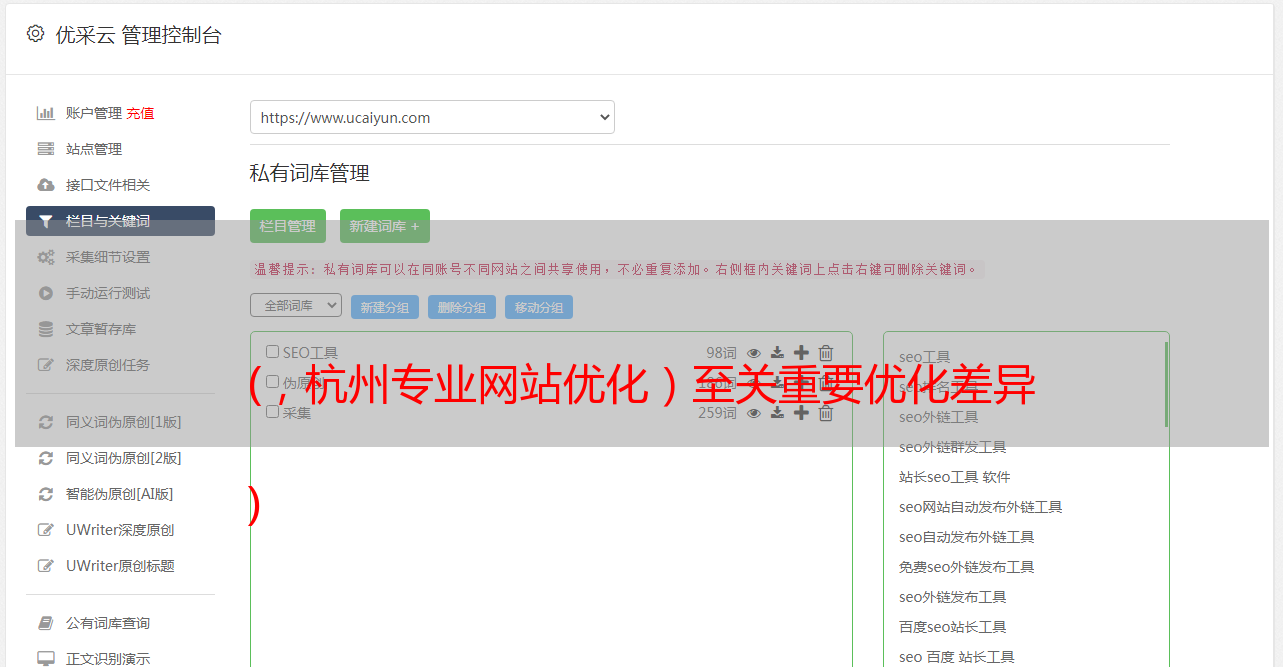1283x667 pixels.
Task: Click the 栏目管理 button
Action: [288, 226]
